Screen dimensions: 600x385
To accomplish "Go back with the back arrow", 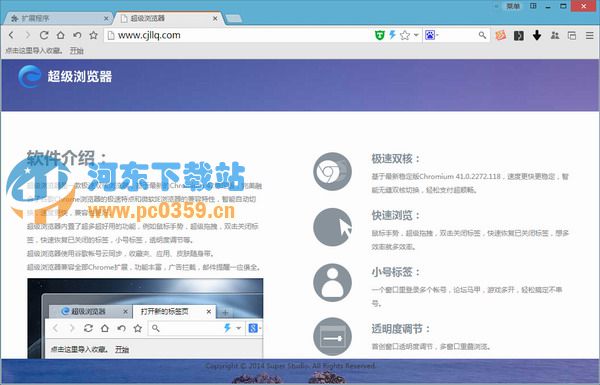I will point(11,35).
